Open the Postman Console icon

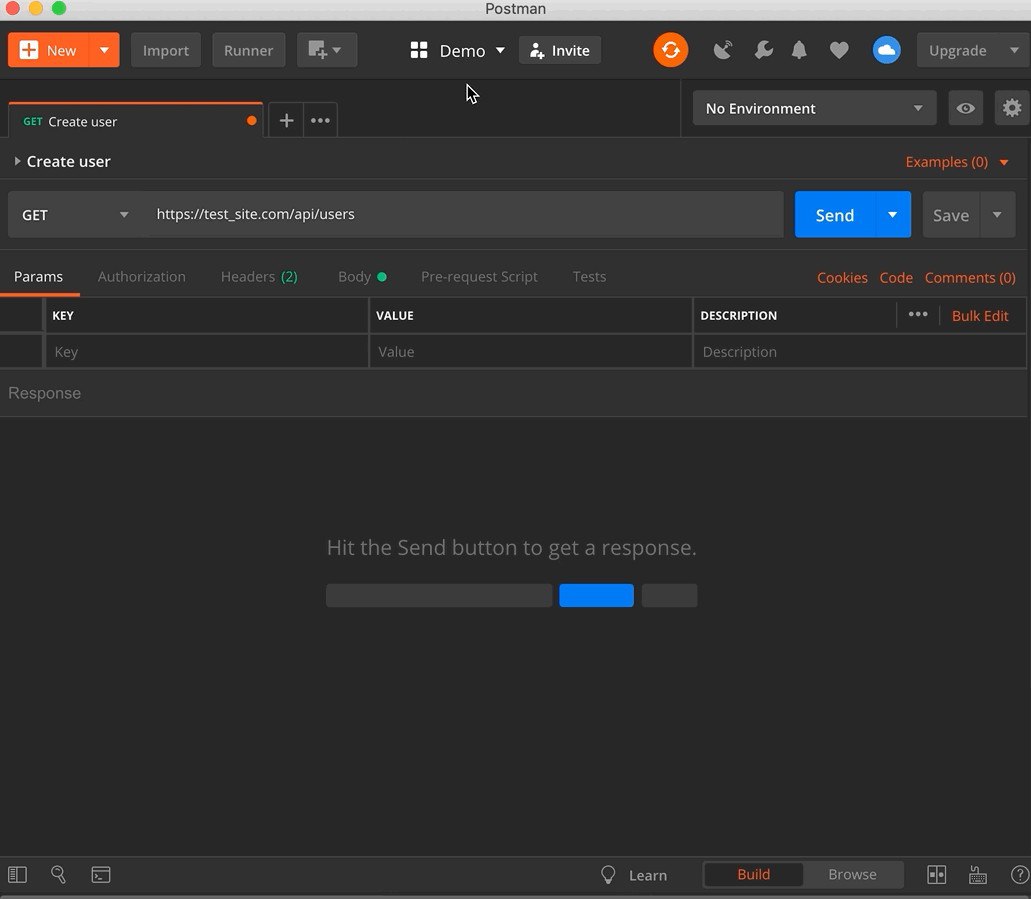coord(101,874)
